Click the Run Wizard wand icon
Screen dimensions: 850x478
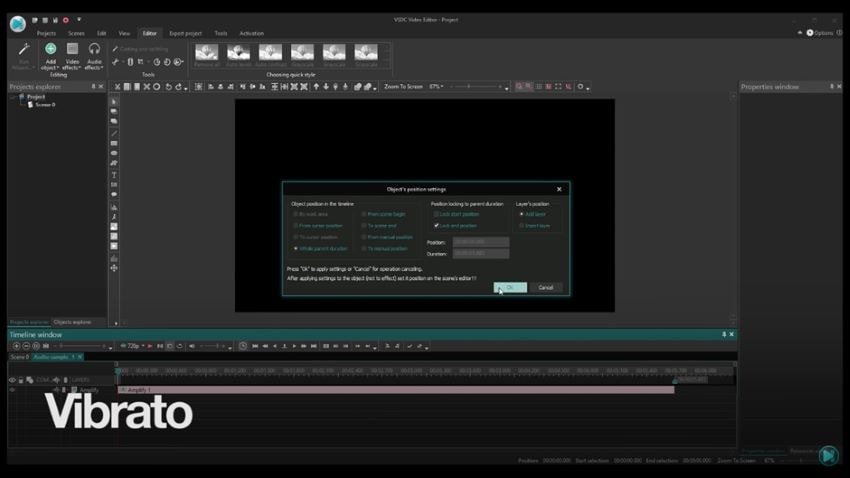[24, 49]
